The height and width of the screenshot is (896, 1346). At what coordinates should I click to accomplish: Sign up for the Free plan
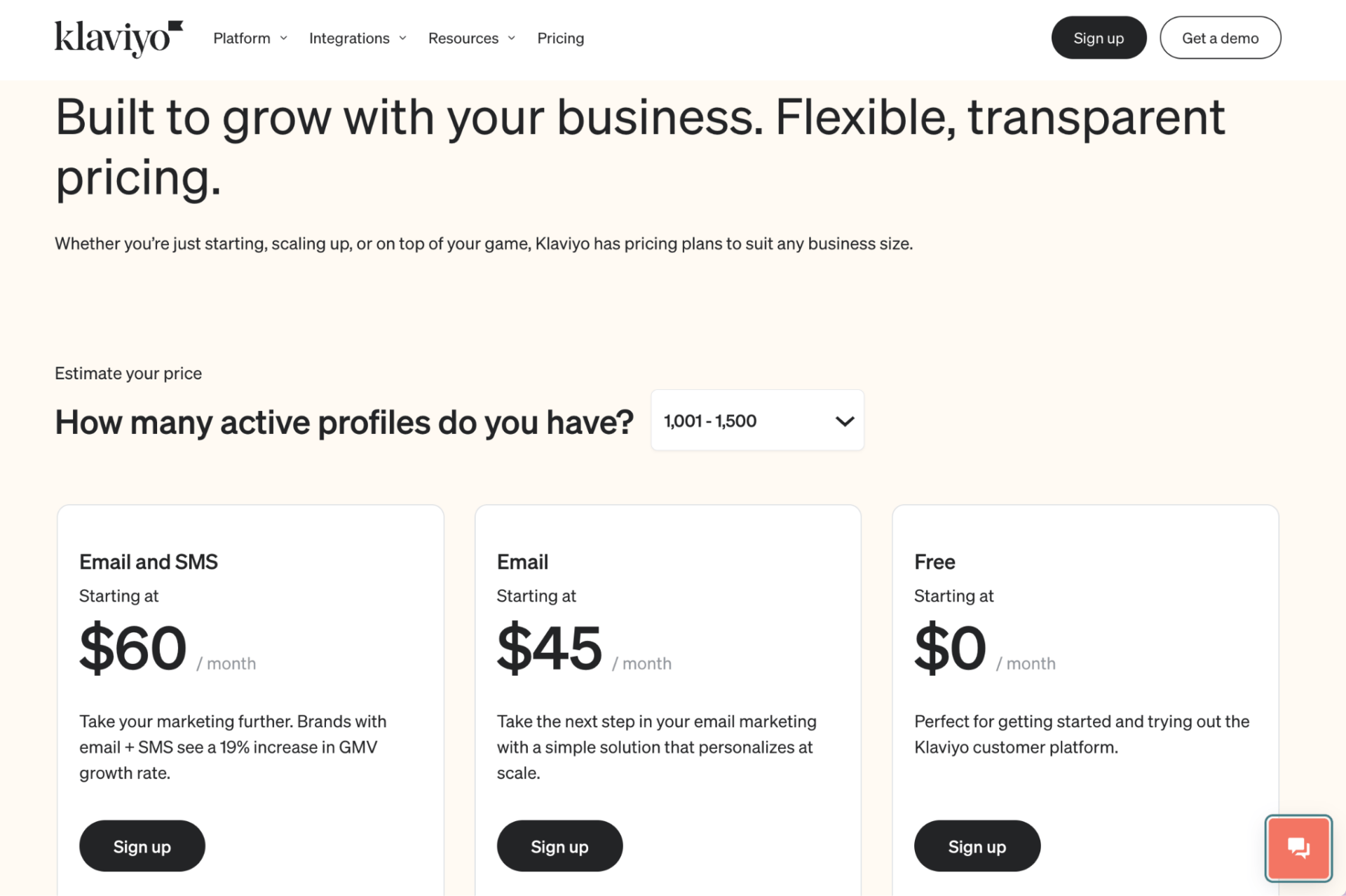coord(977,846)
